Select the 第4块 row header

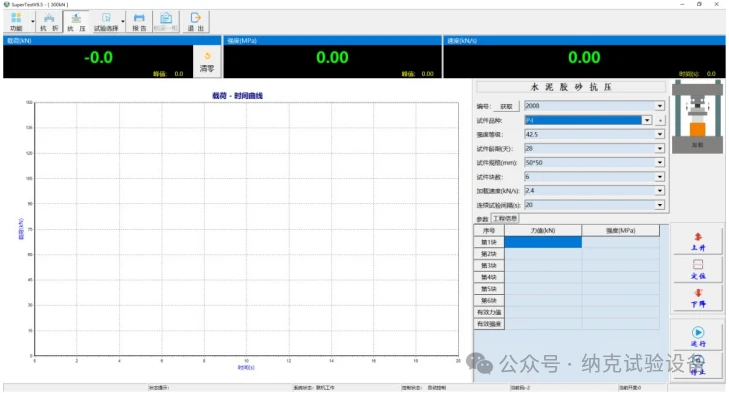(489, 277)
